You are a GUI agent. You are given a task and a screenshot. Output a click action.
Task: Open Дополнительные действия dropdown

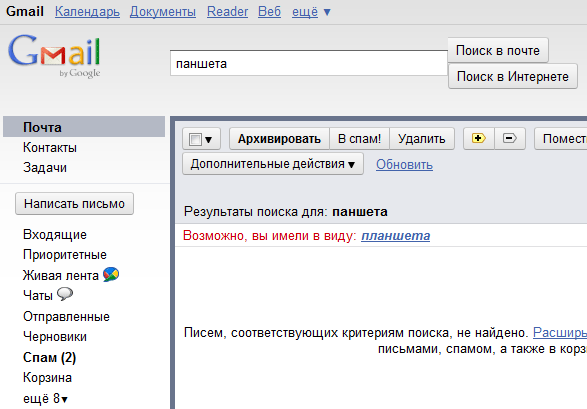tap(273, 164)
